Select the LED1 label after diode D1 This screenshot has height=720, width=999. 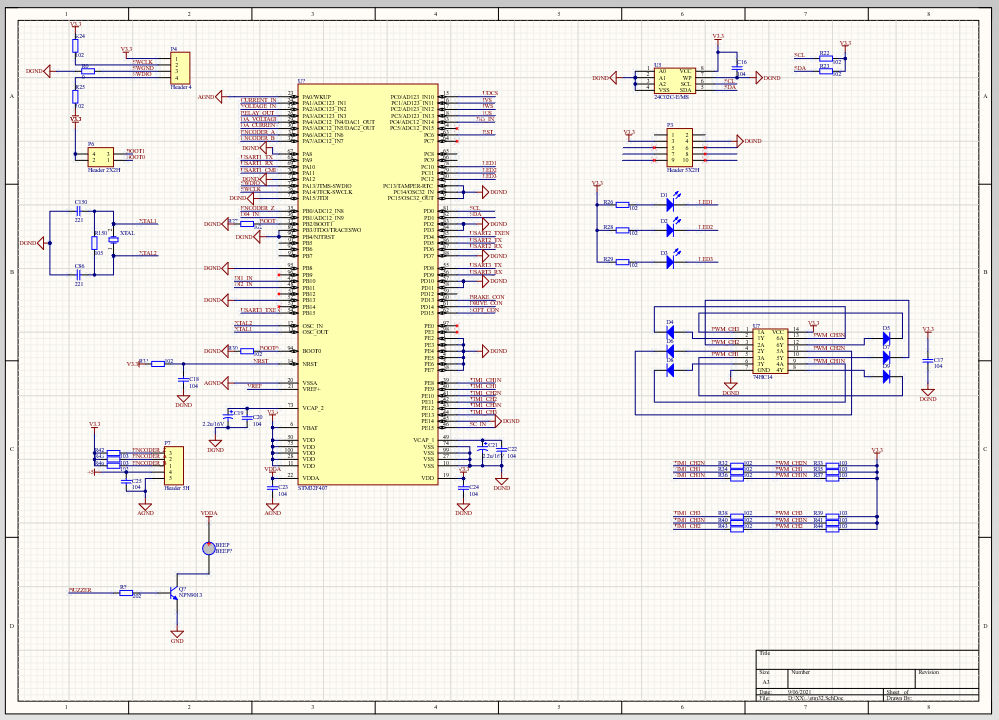coord(705,202)
